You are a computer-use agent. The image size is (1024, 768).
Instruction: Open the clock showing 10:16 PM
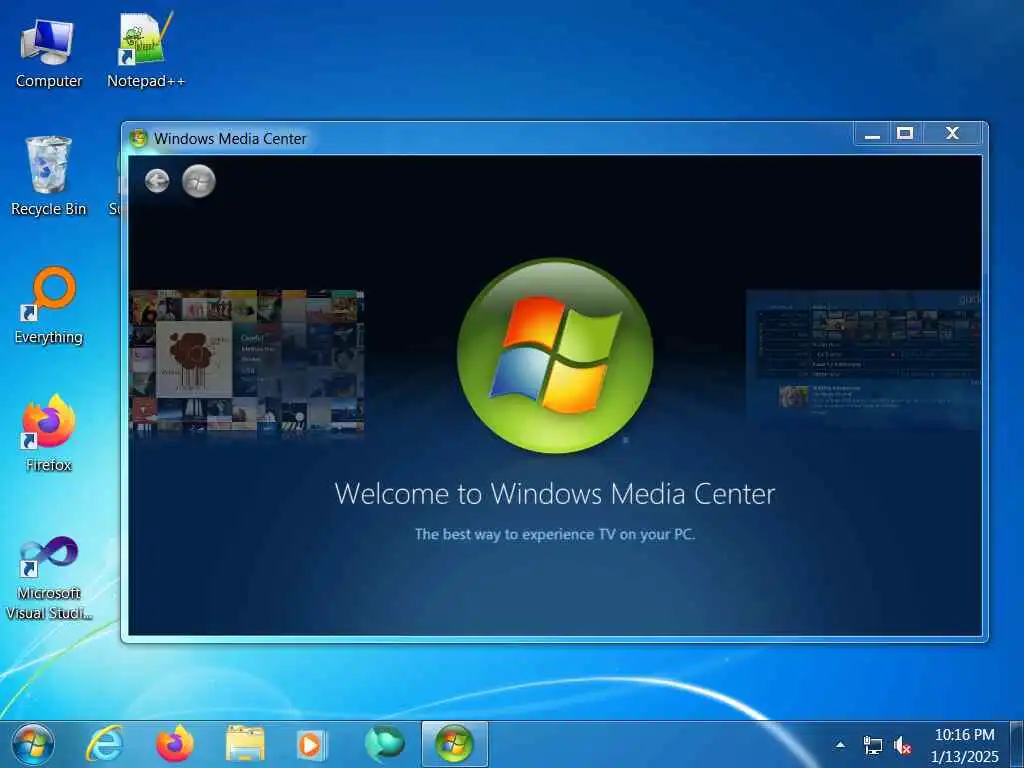pyautogui.click(x=965, y=745)
